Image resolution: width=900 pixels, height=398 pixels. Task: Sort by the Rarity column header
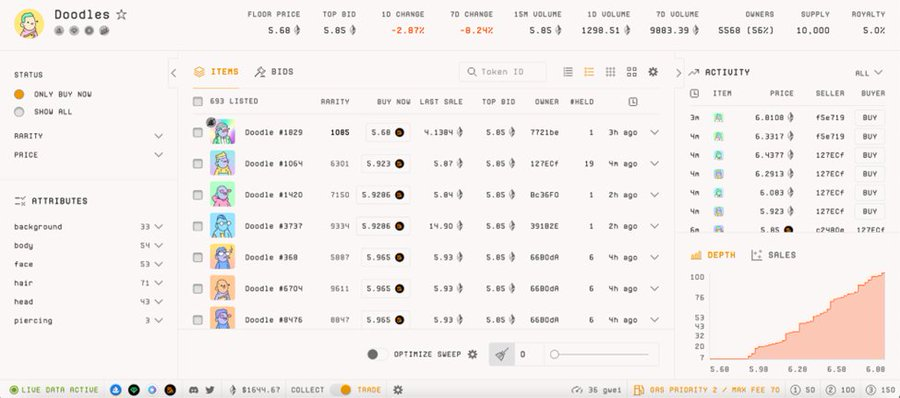335,102
